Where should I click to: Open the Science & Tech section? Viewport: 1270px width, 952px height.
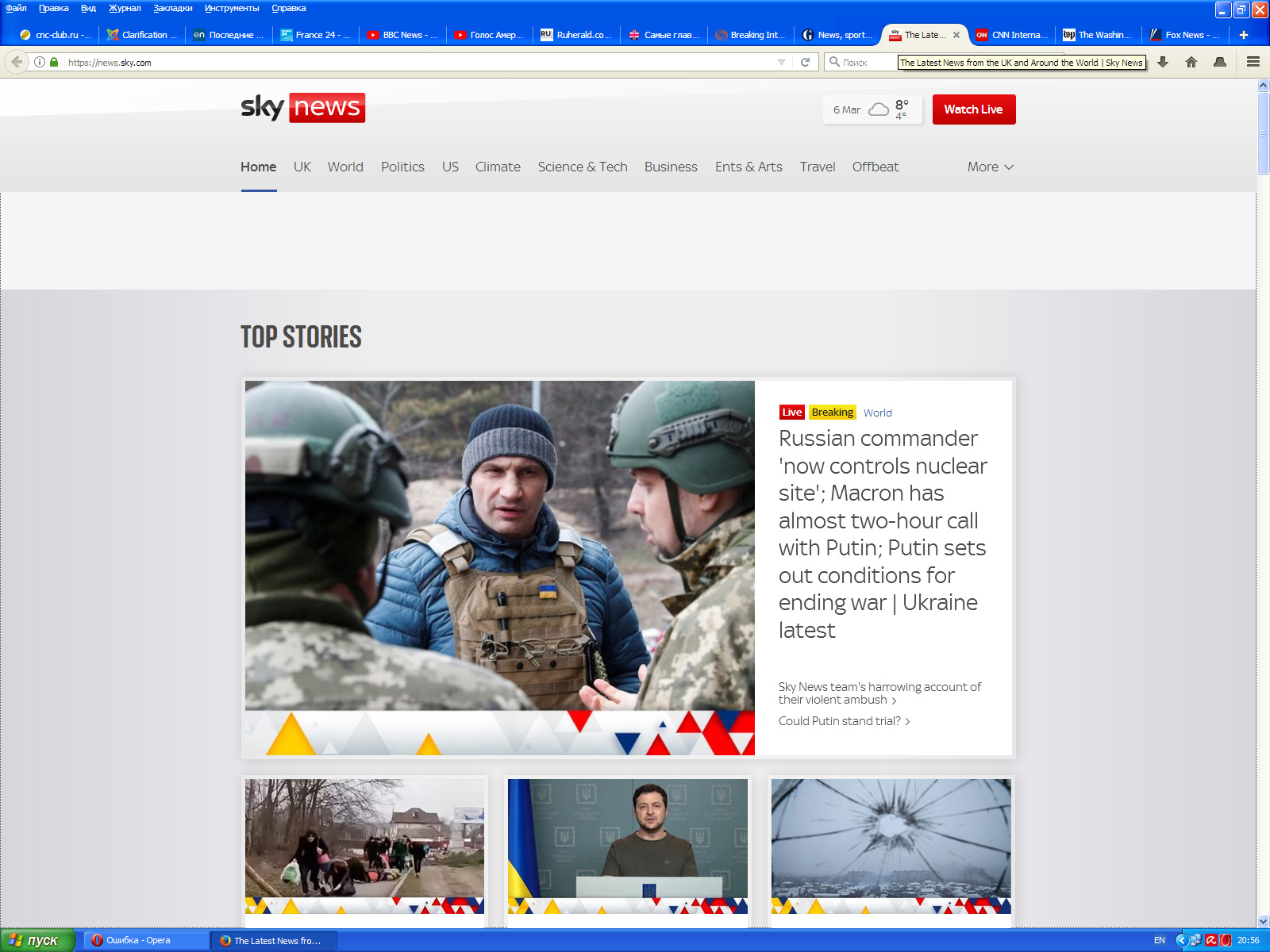pyautogui.click(x=583, y=167)
